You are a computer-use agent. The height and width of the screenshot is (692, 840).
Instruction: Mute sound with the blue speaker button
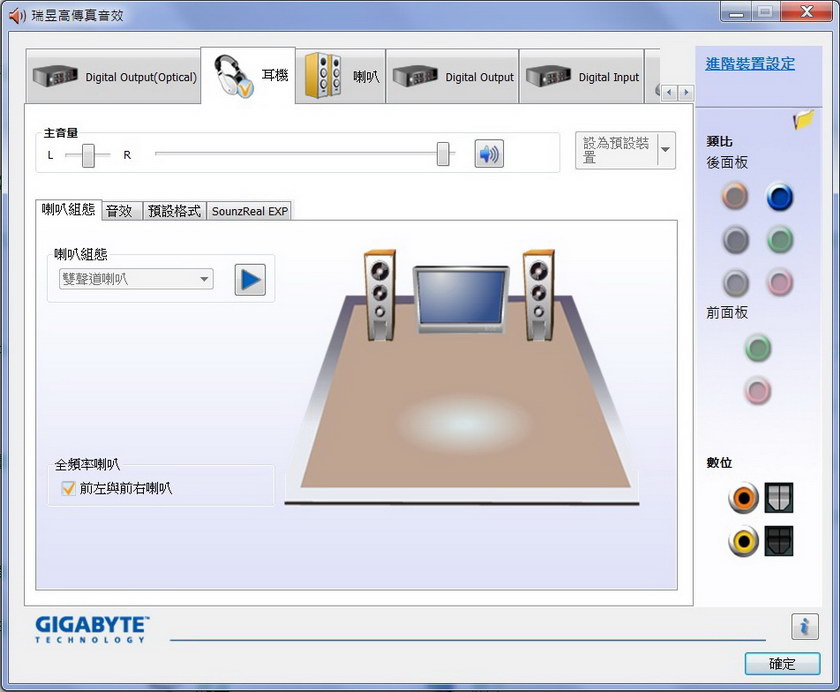click(x=489, y=154)
